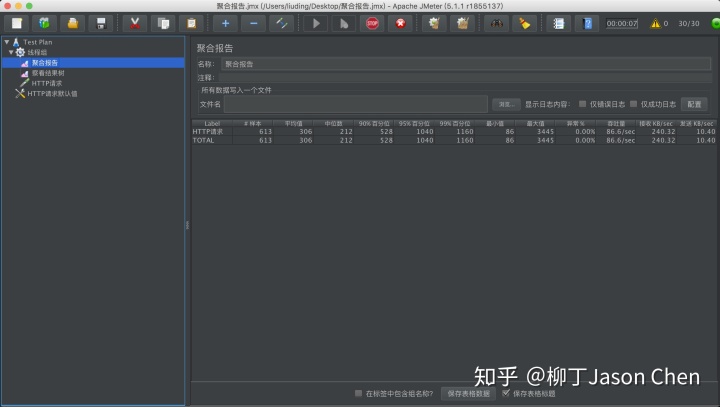720x407 pixels.
Task: Clear current results with broom icon
Action: coord(434,23)
